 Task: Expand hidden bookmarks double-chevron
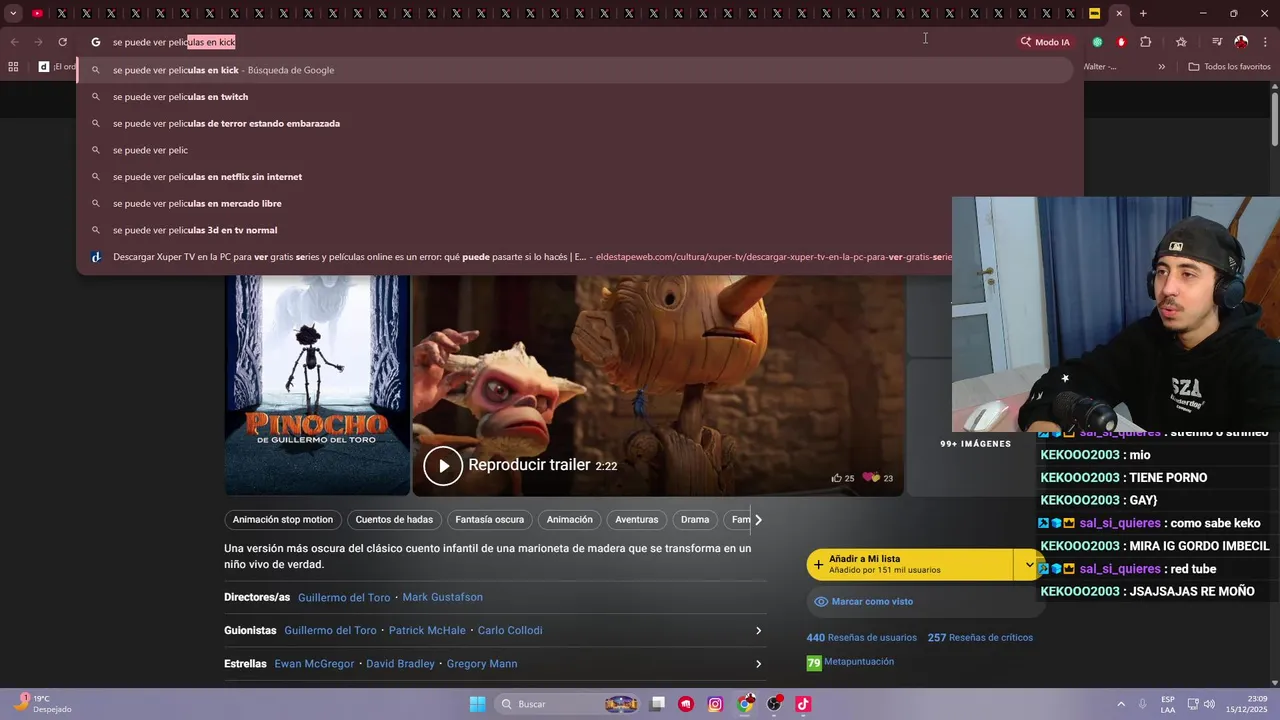pyautogui.click(x=1161, y=67)
